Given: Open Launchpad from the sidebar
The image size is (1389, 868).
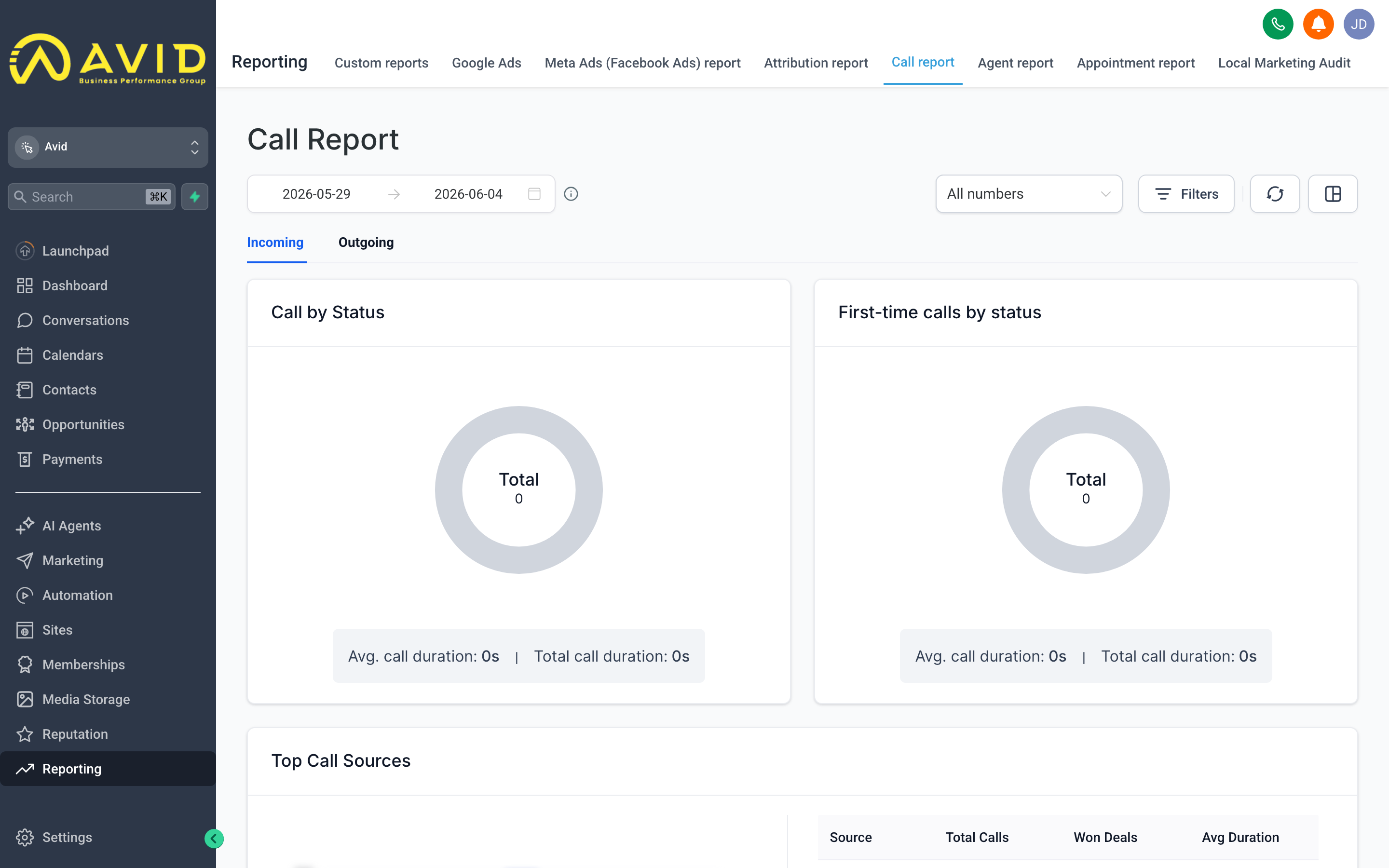Looking at the screenshot, I should (108, 251).
